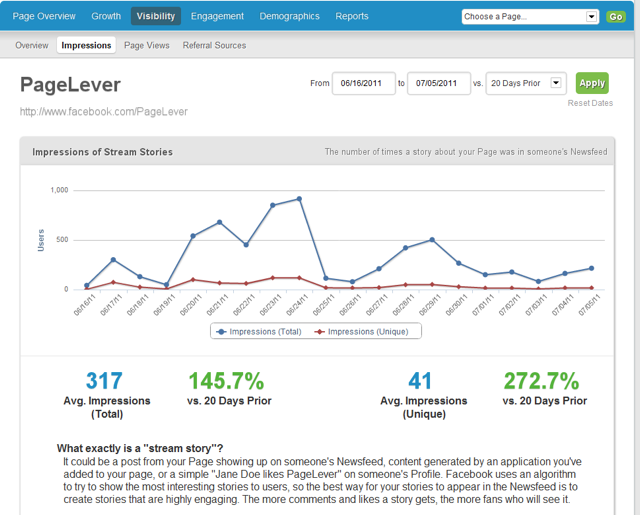Open the PageLever Facebook URL link

pos(104,112)
